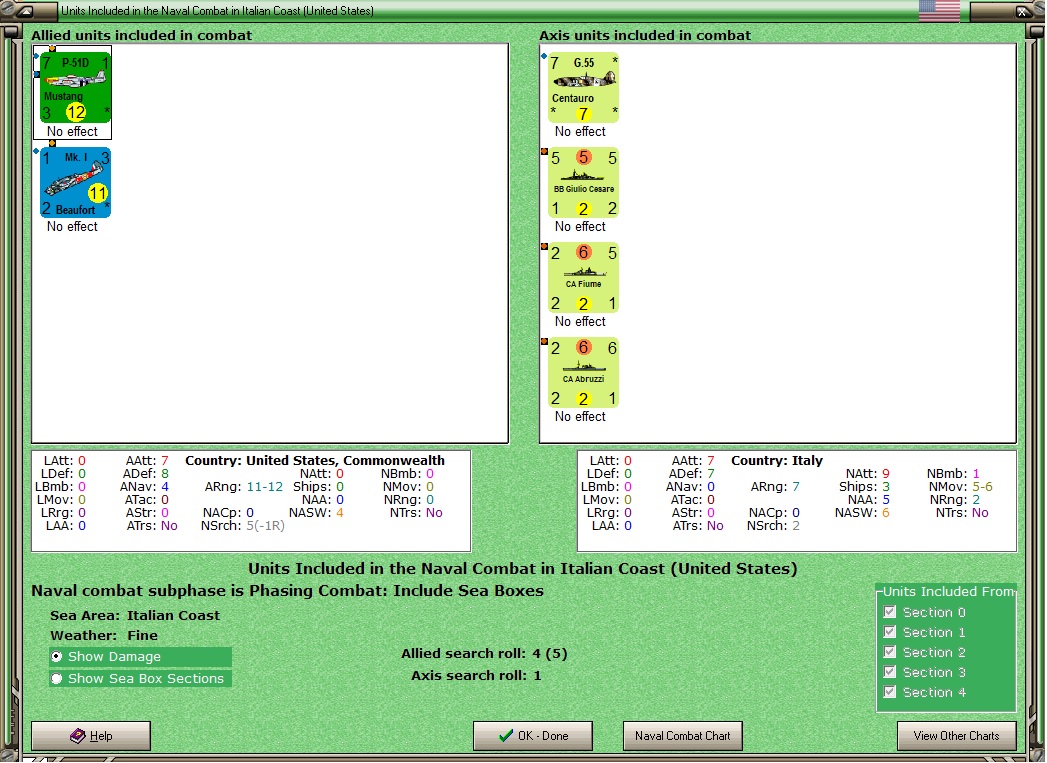This screenshot has height=763, width=1047.
Task: Click the Allied units included in combat heading
Action: 142,35
